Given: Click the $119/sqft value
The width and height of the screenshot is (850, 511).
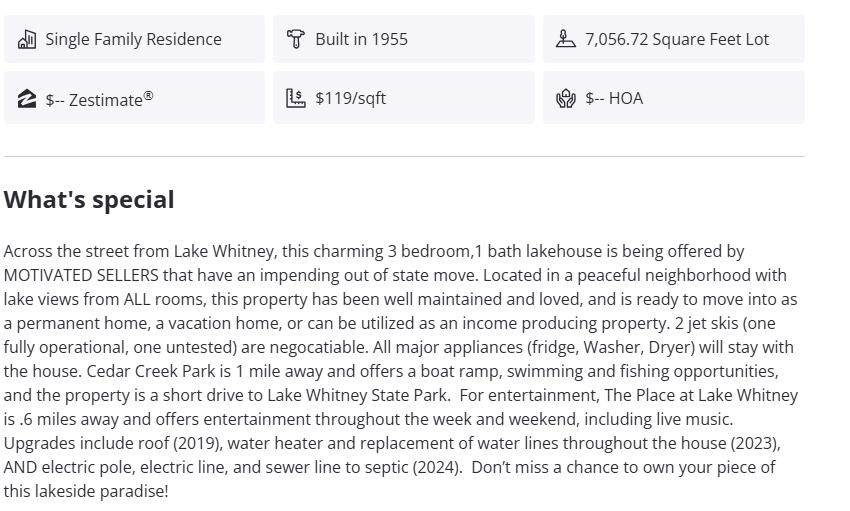Looking at the screenshot, I should pos(350,98).
